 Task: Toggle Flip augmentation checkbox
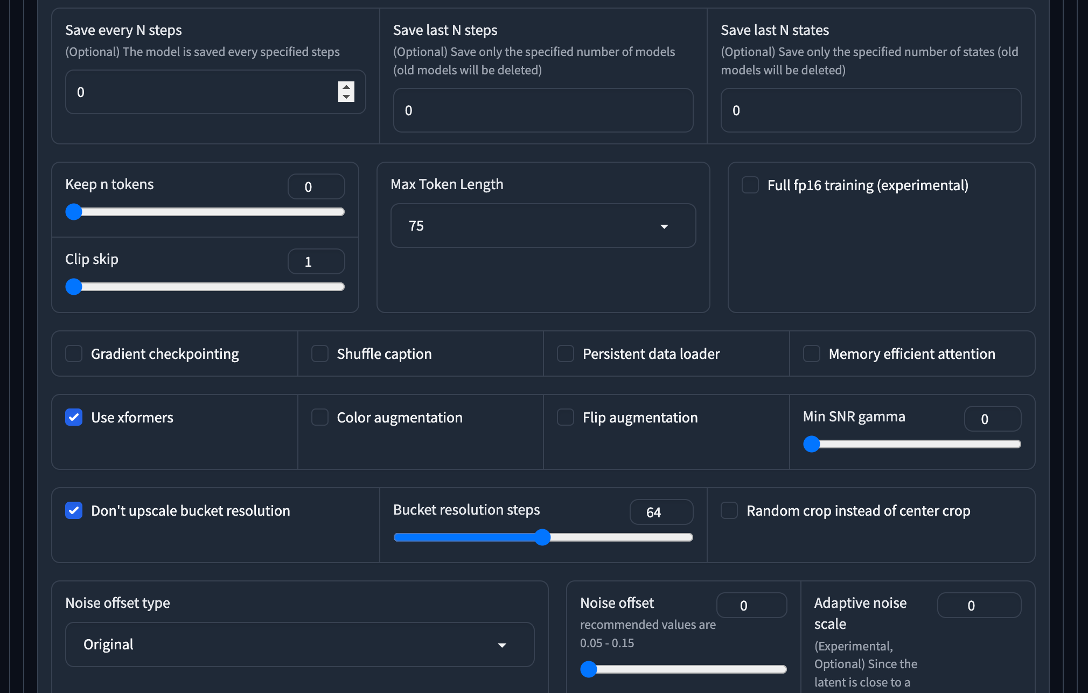566,418
